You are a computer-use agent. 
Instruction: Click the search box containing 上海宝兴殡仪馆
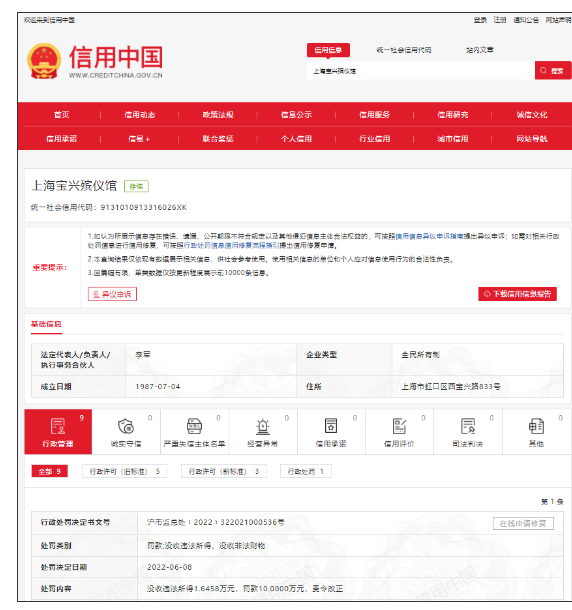click(421, 70)
